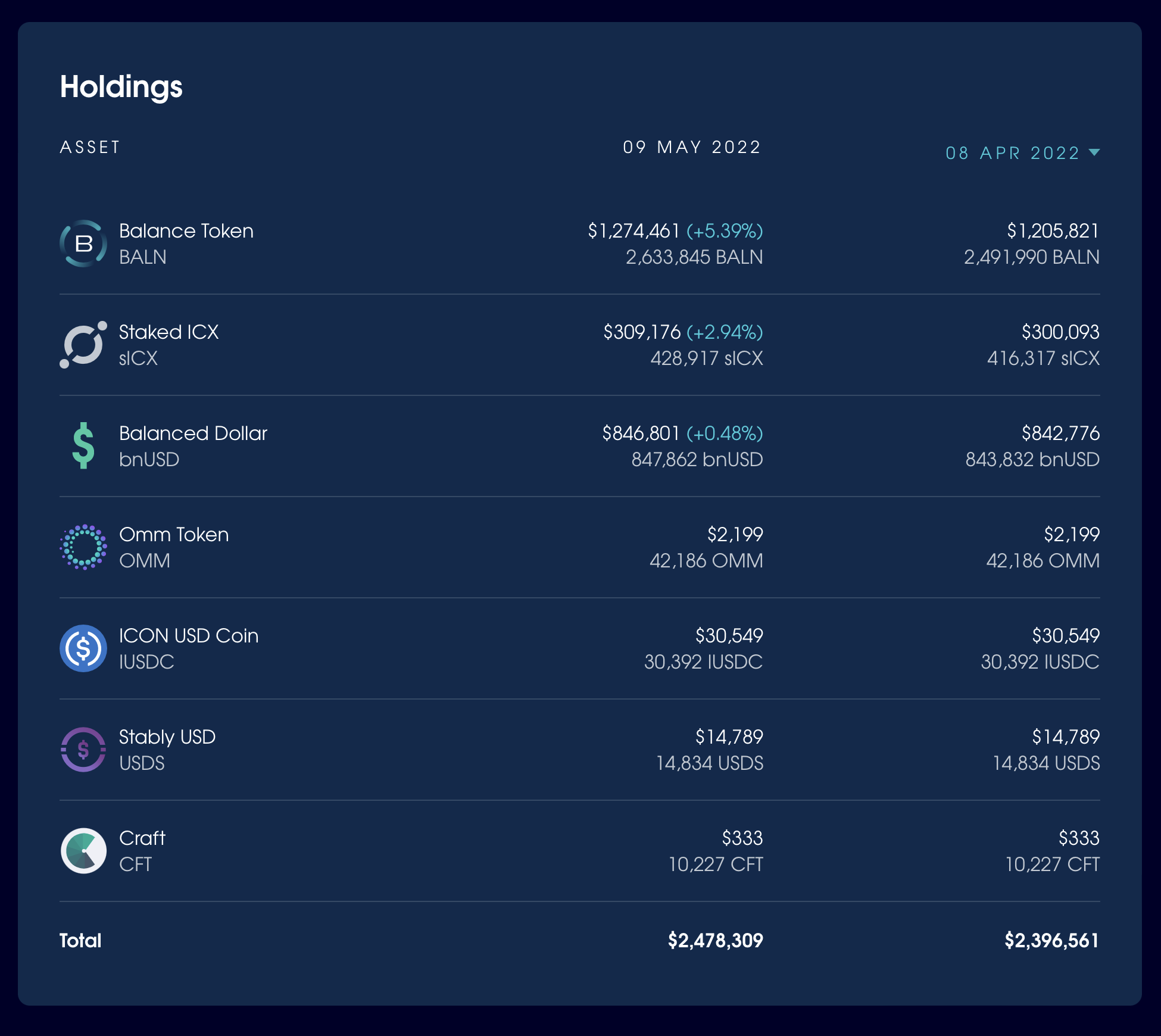Click the purple Stably USD icon

pos(83,750)
